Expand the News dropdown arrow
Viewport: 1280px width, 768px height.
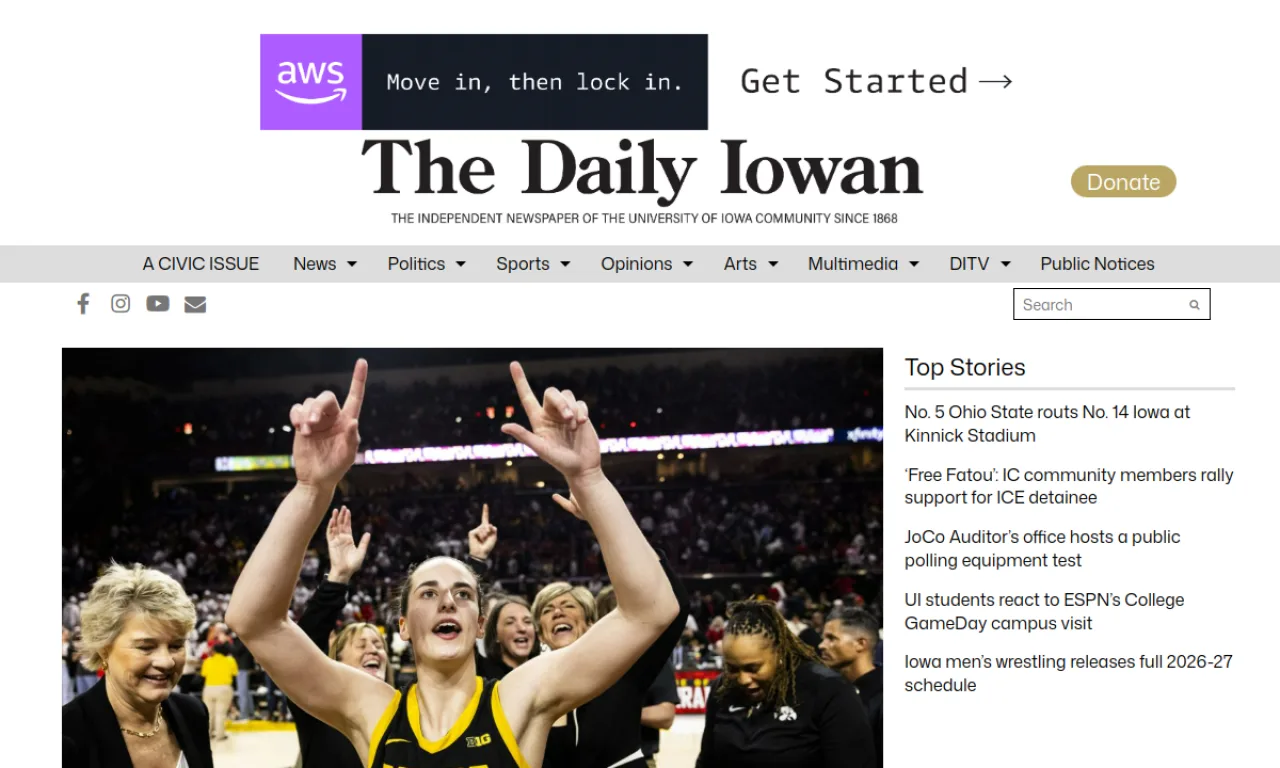pos(352,264)
